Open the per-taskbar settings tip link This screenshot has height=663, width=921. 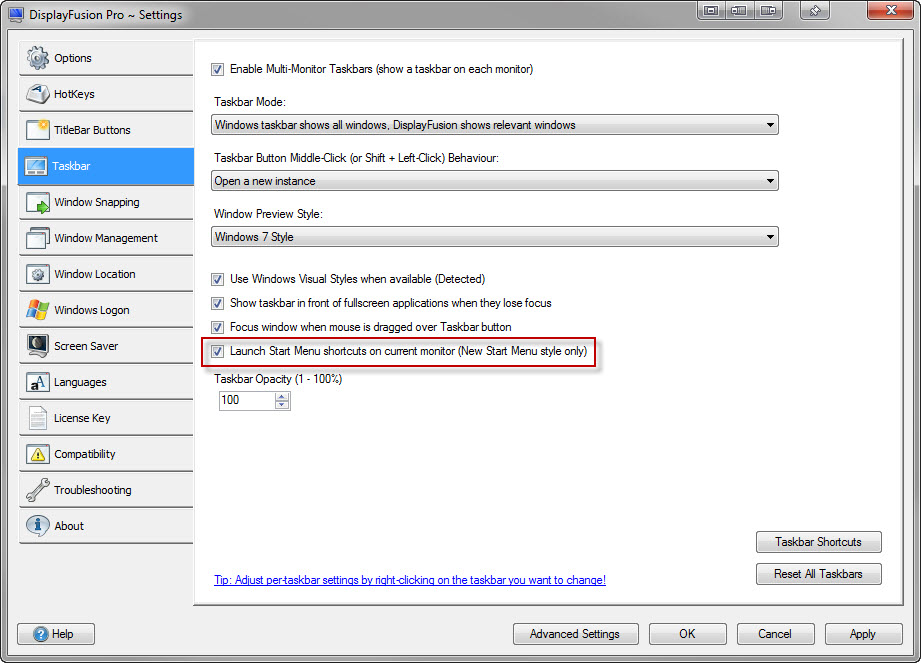(x=410, y=580)
